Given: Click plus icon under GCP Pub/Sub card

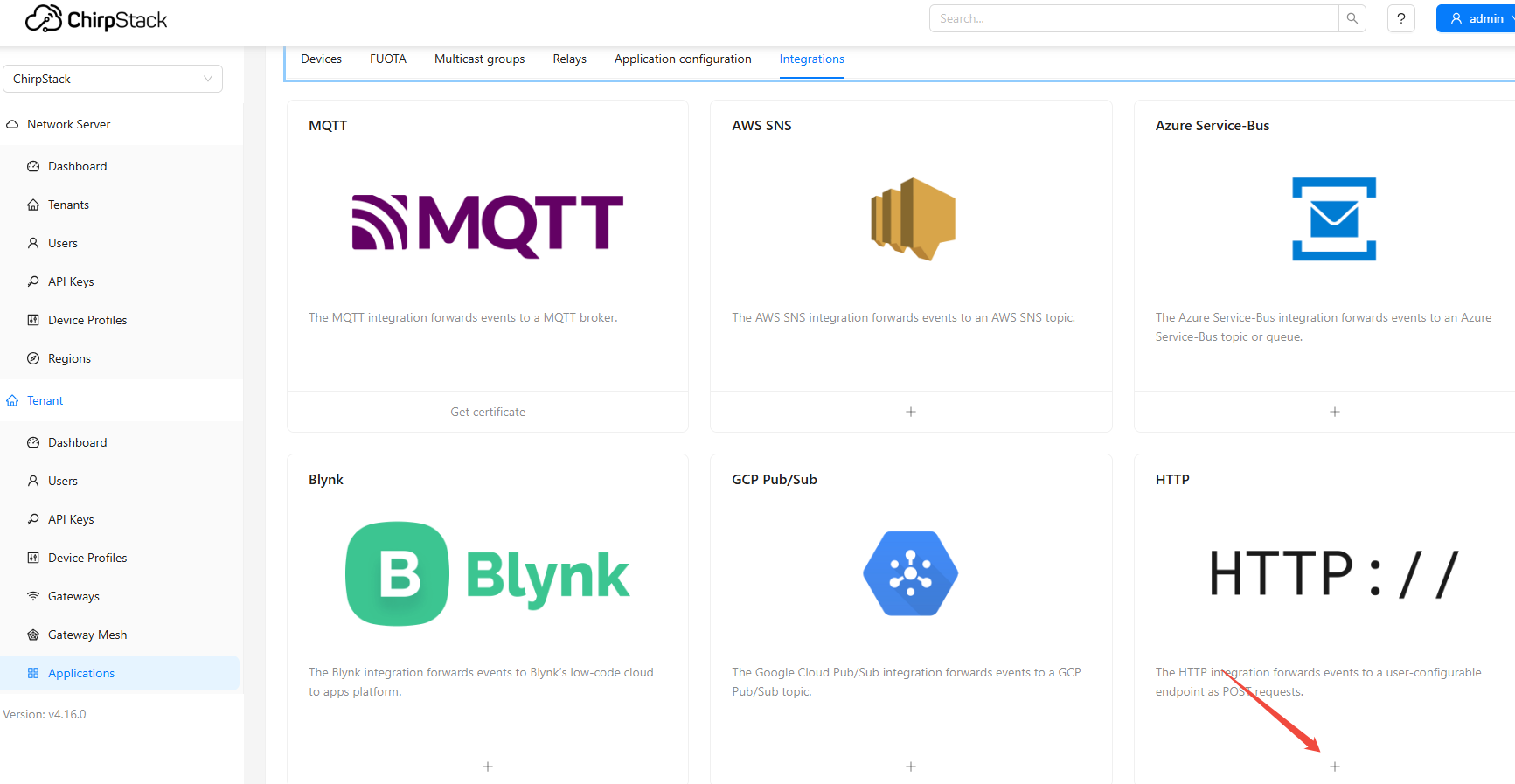Looking at the screenshot, I should [x=910, y=767].
